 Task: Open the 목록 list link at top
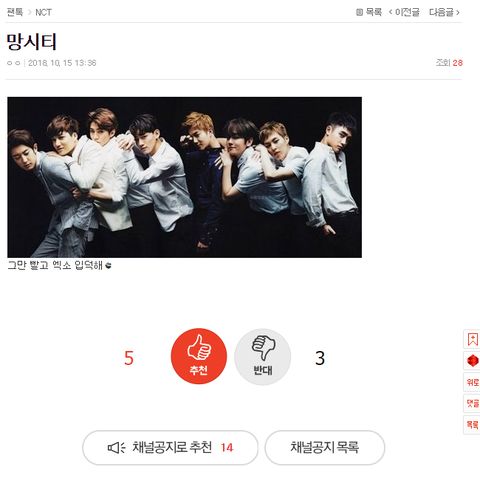(369, 12)
